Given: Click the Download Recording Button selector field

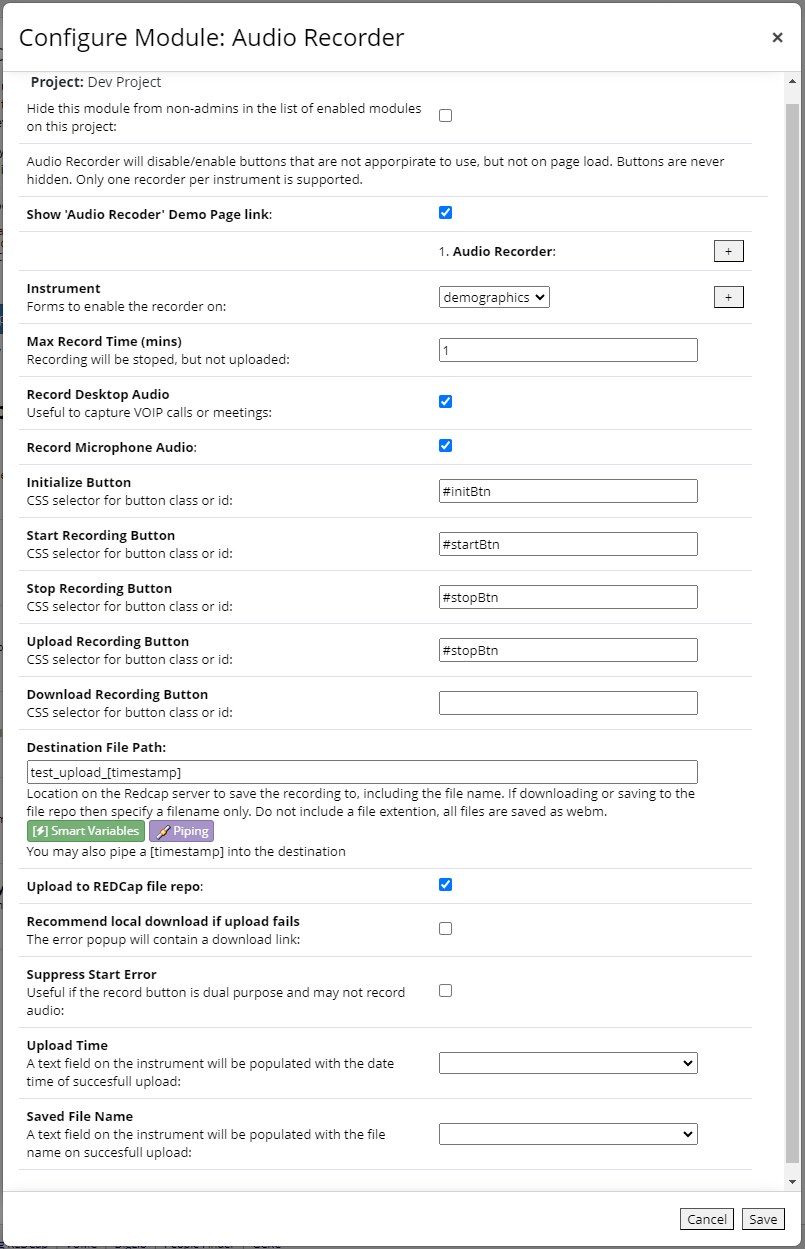Looking at the screenshot, I should (568, 703).
